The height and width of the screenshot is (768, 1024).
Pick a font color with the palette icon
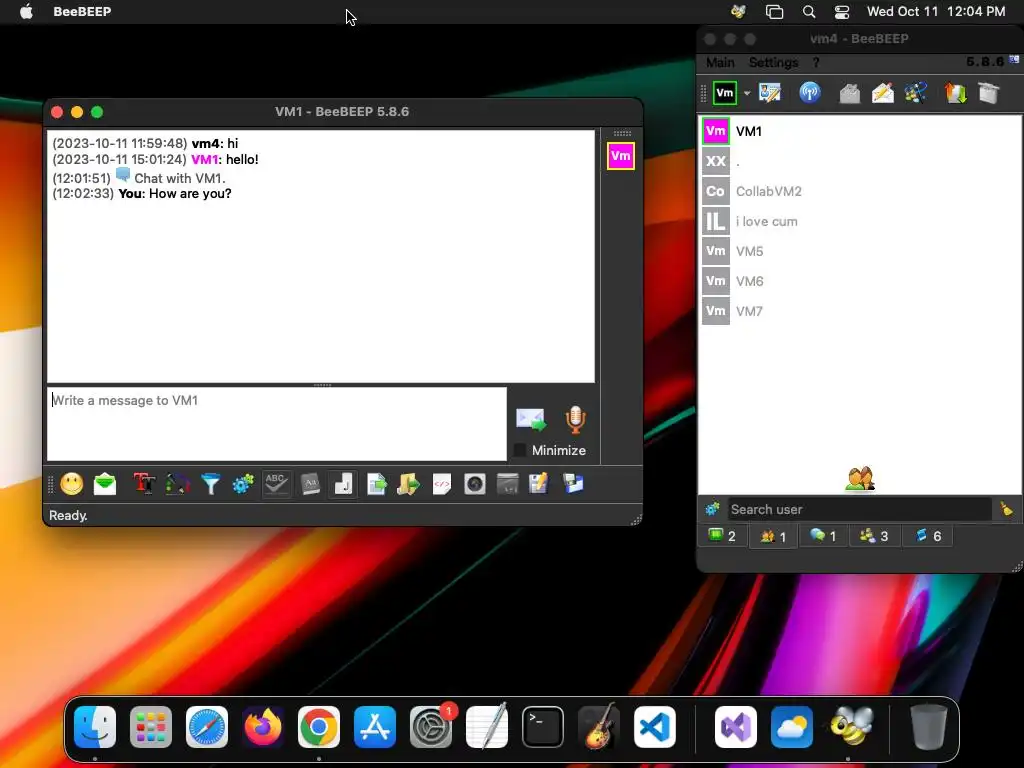(x=177, y=484)
